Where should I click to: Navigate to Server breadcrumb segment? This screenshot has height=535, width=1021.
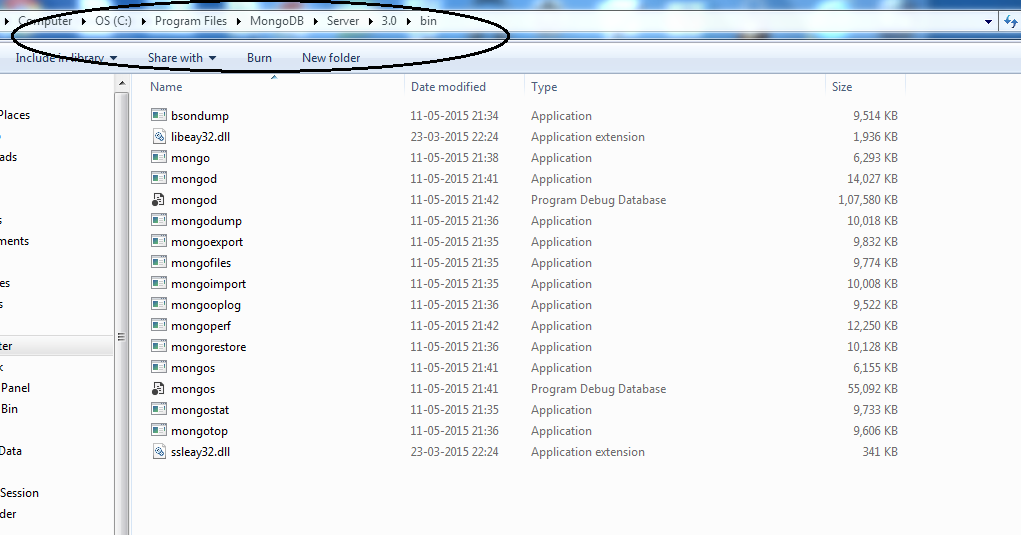(343, 21)
